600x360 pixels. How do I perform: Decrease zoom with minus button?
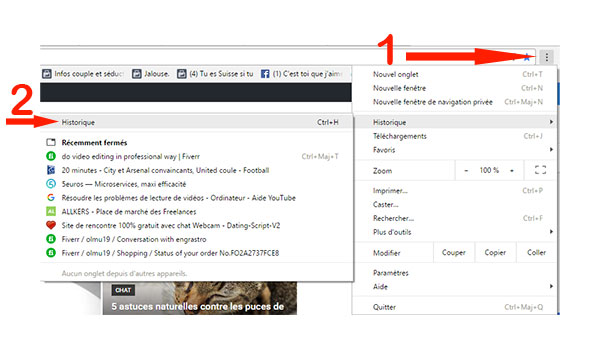tap(466, 171)
